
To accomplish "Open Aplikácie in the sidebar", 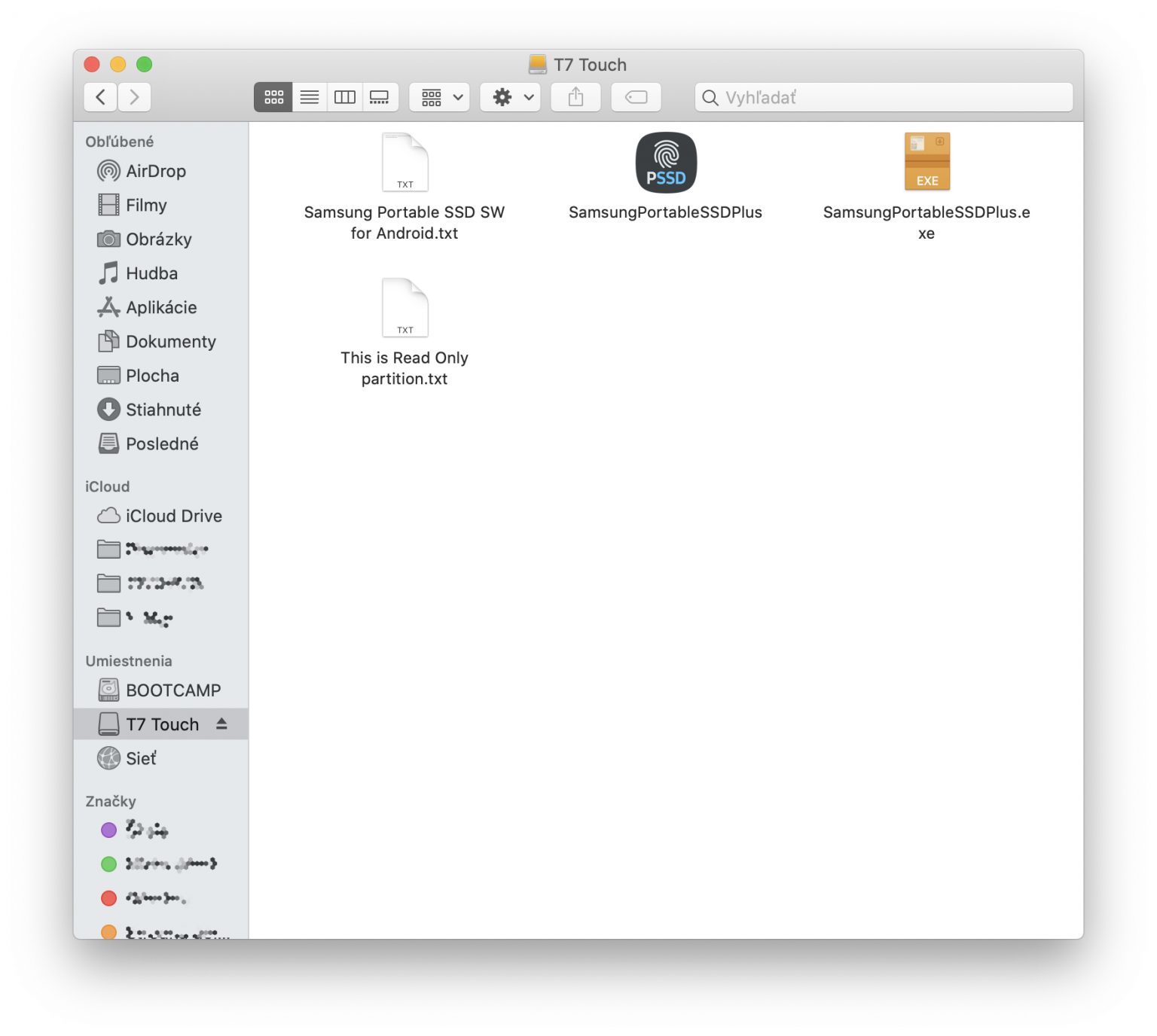I will (x=160, y=307).
